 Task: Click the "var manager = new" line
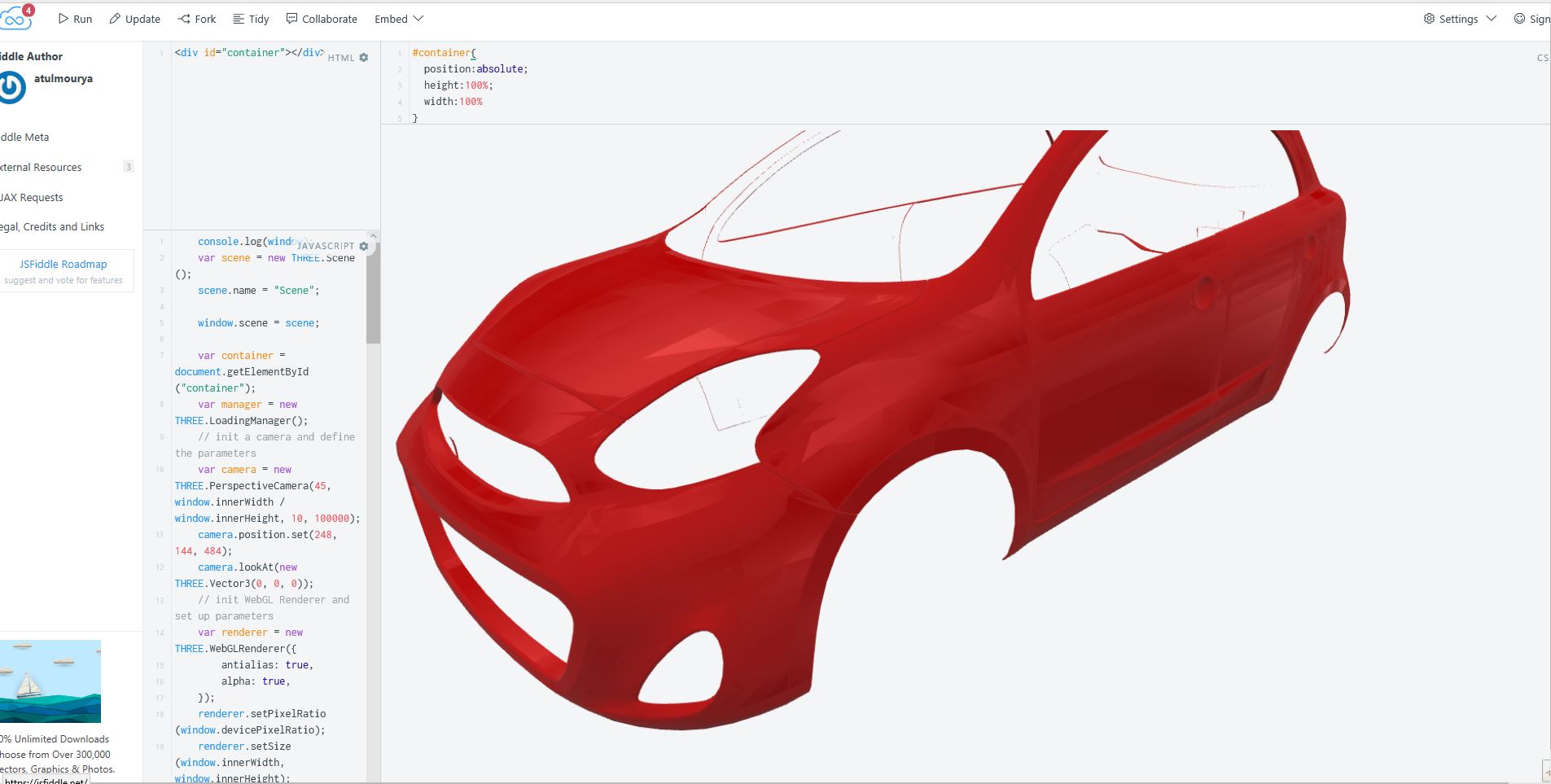[x=248, y=405]
